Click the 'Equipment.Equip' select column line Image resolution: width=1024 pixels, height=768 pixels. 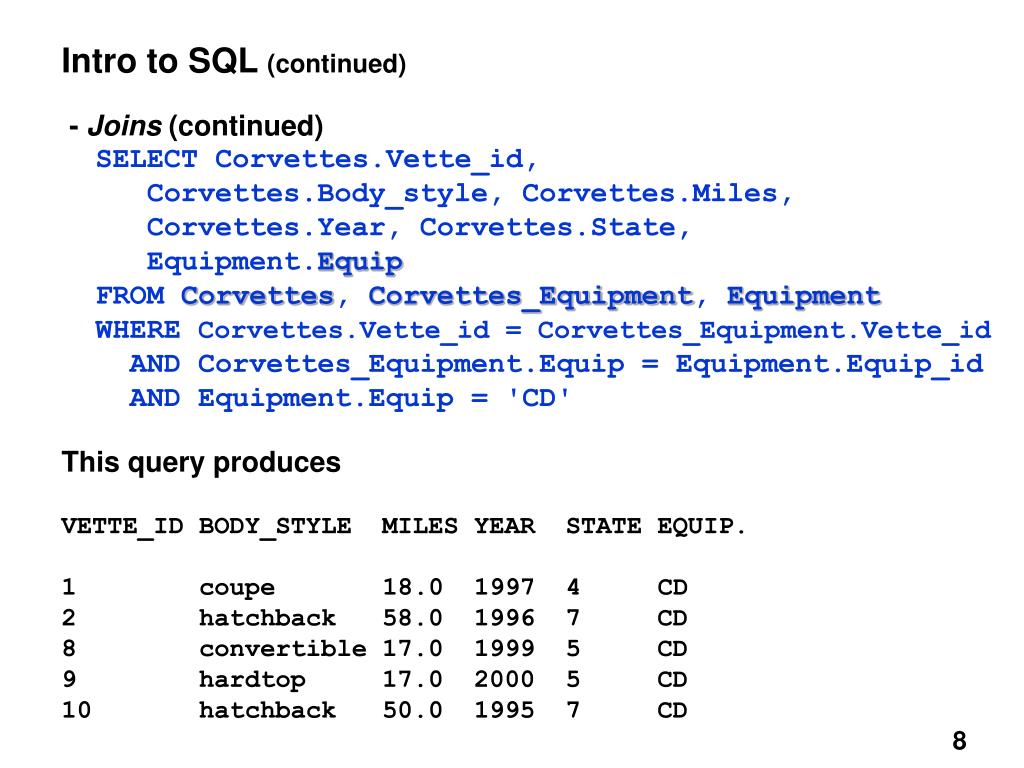pyautogui.click(x=274, y=263)
